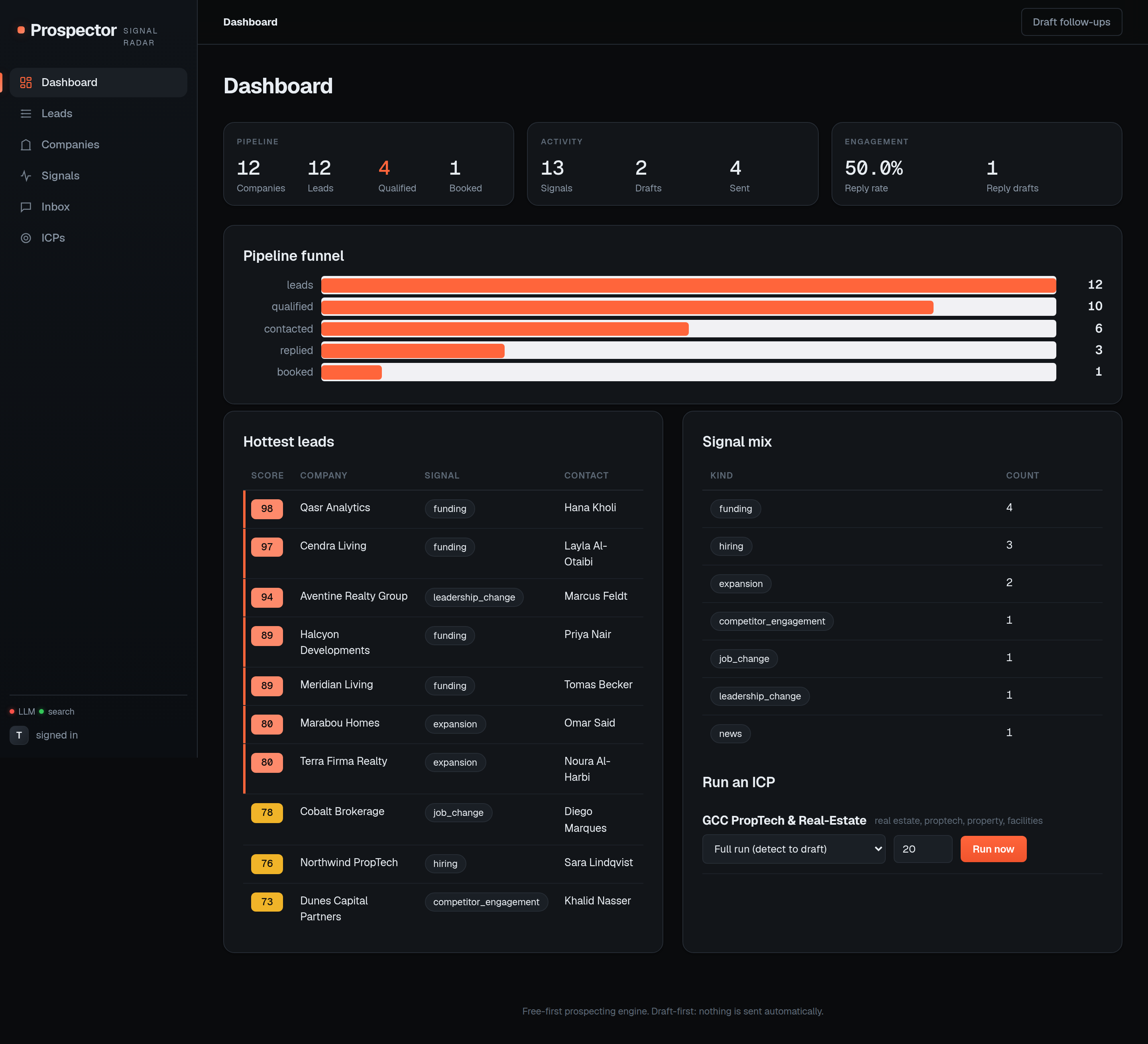
Task: Open Cobalt Brokerage company
Action: (342, 812)
